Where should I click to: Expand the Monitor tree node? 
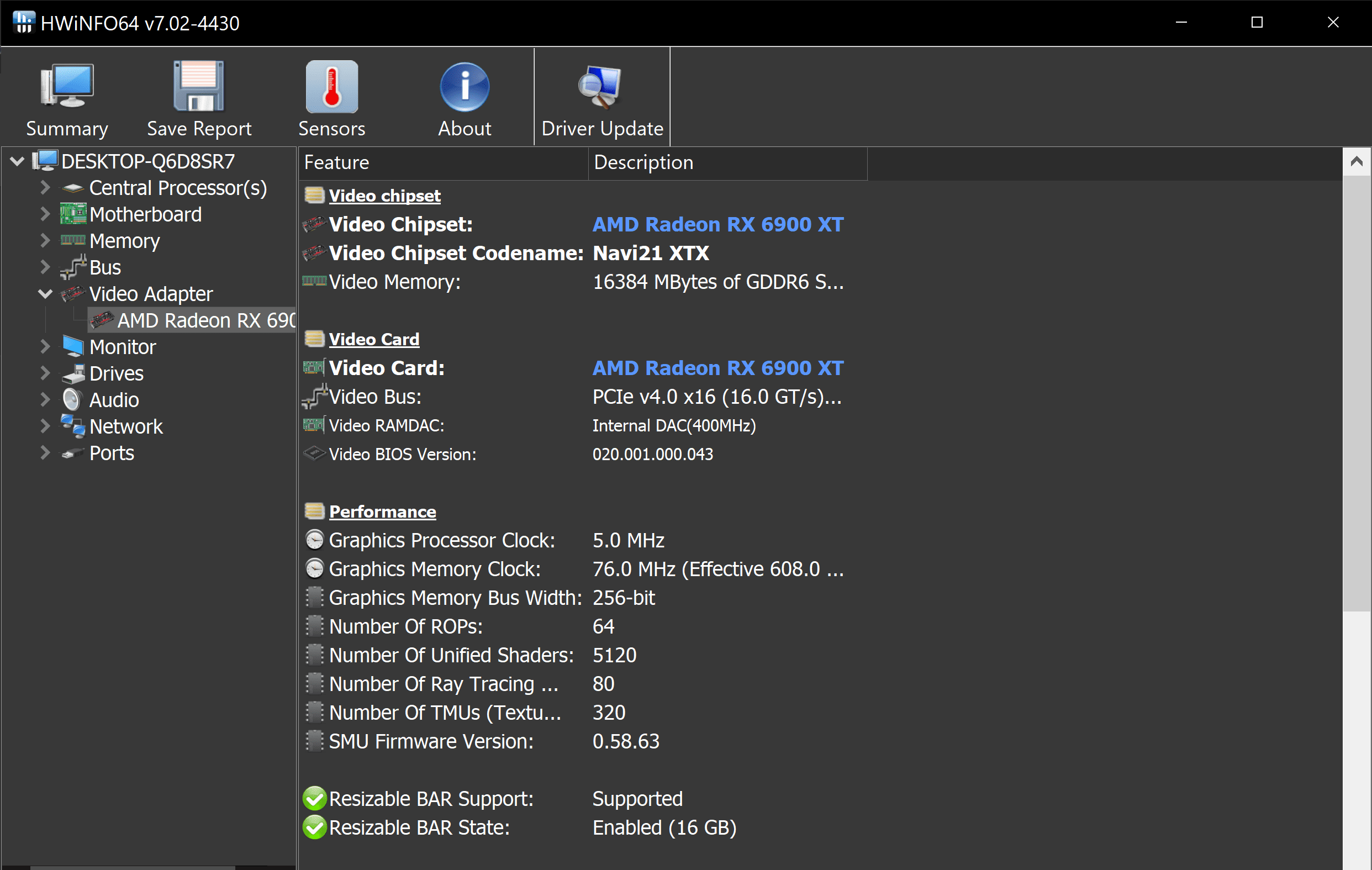pos(45,347)
